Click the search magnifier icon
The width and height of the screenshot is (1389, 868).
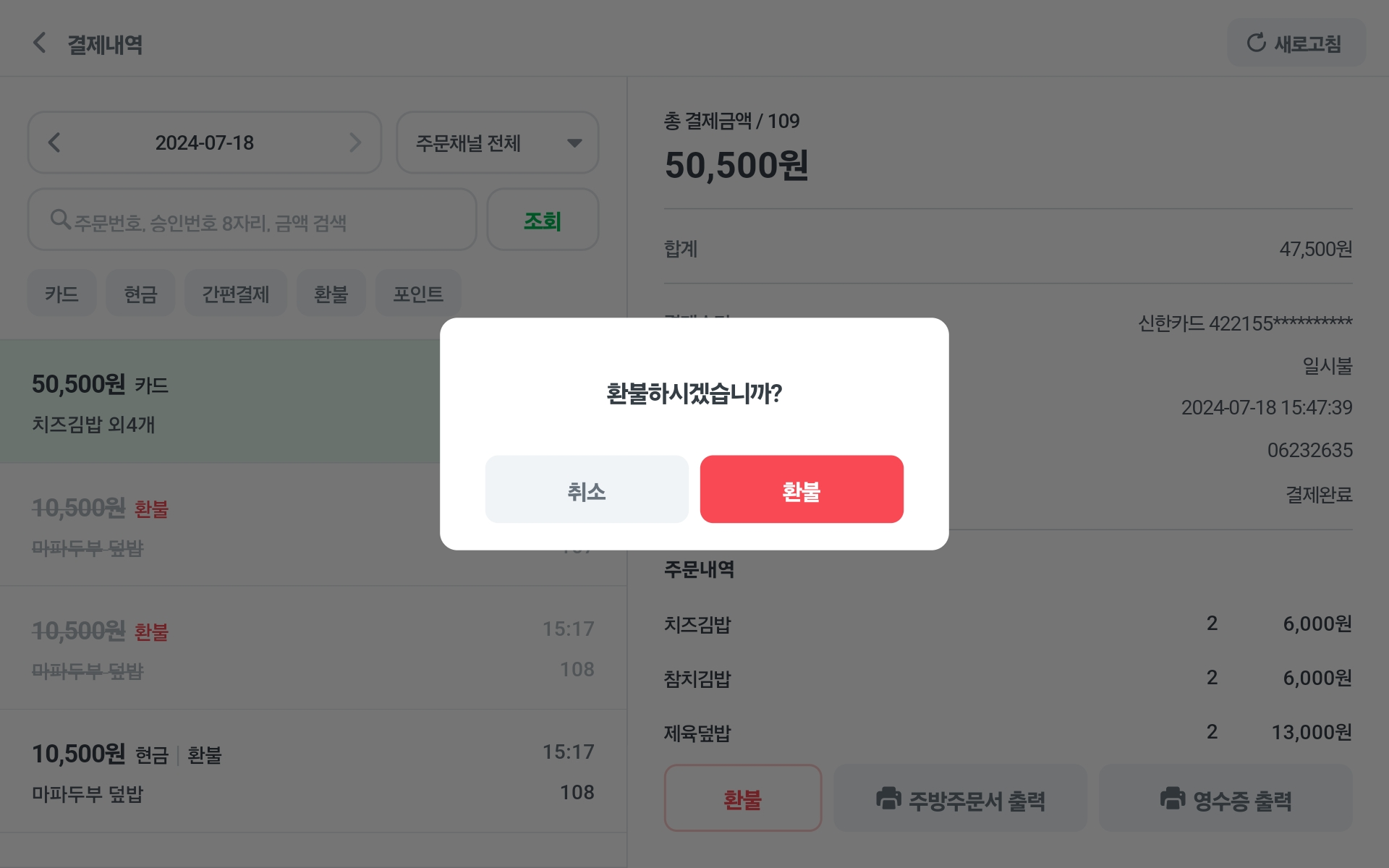(60, 218)
